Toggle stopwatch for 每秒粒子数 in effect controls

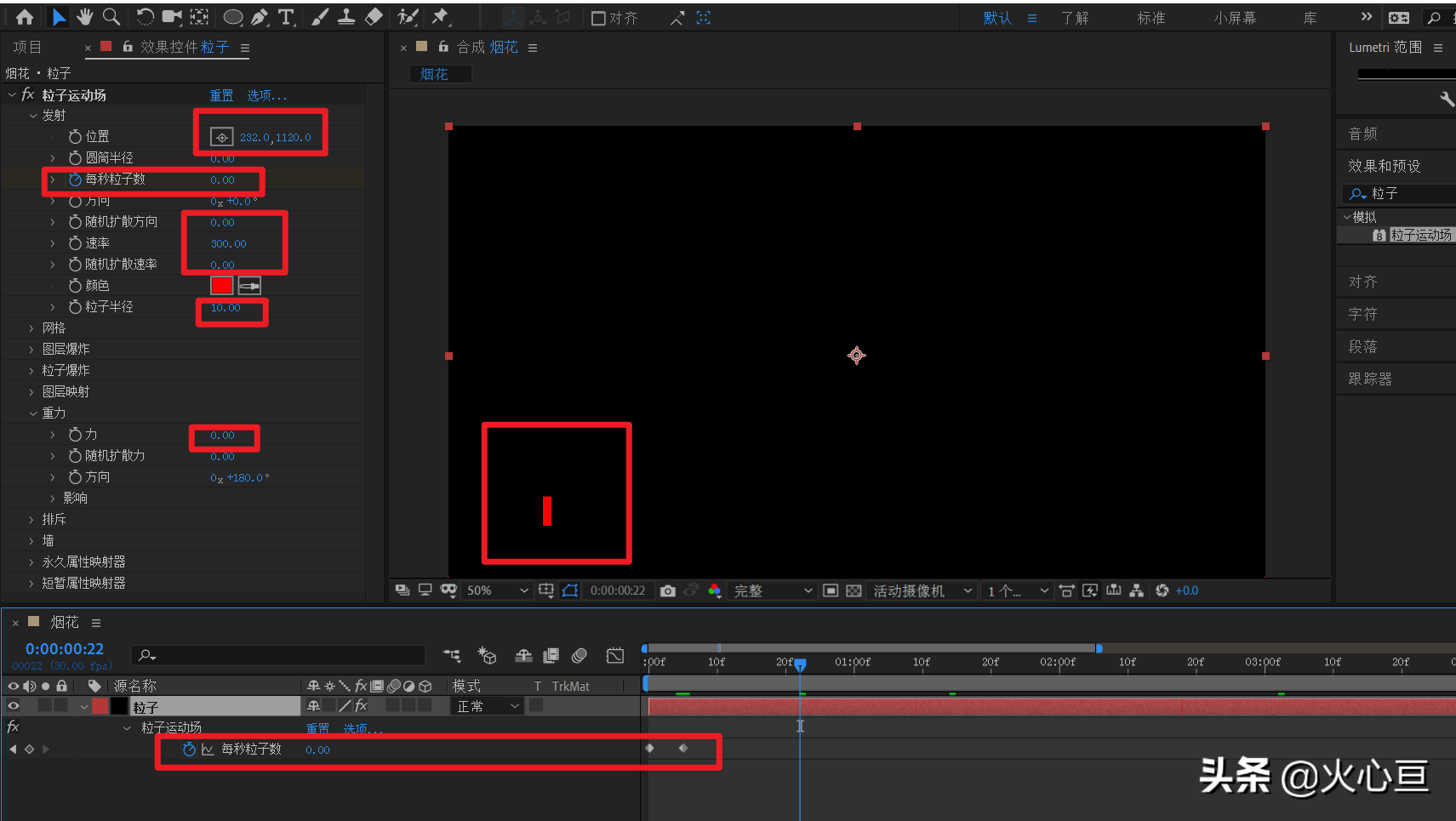point(75,180)
